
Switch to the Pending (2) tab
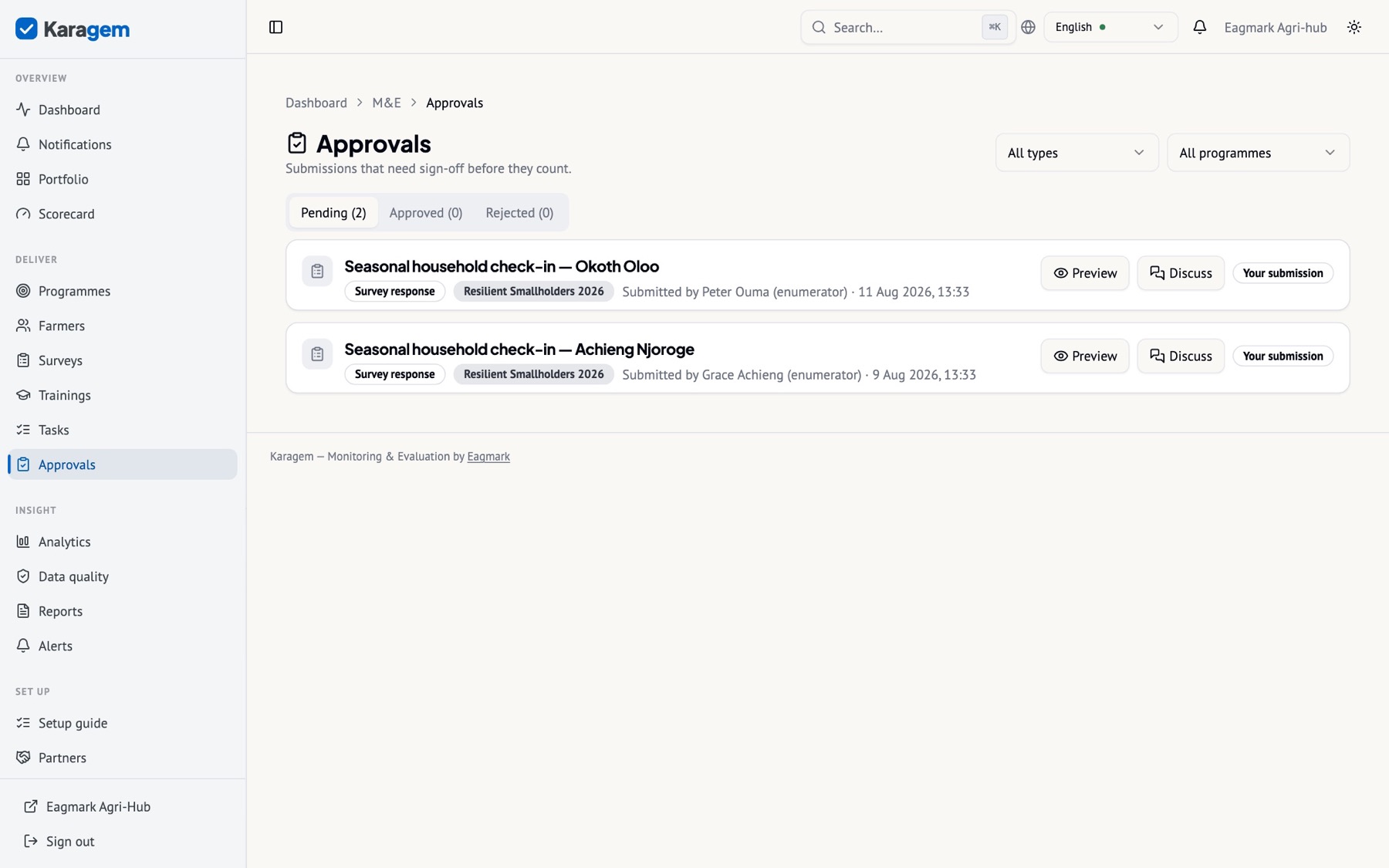point(333,212)
